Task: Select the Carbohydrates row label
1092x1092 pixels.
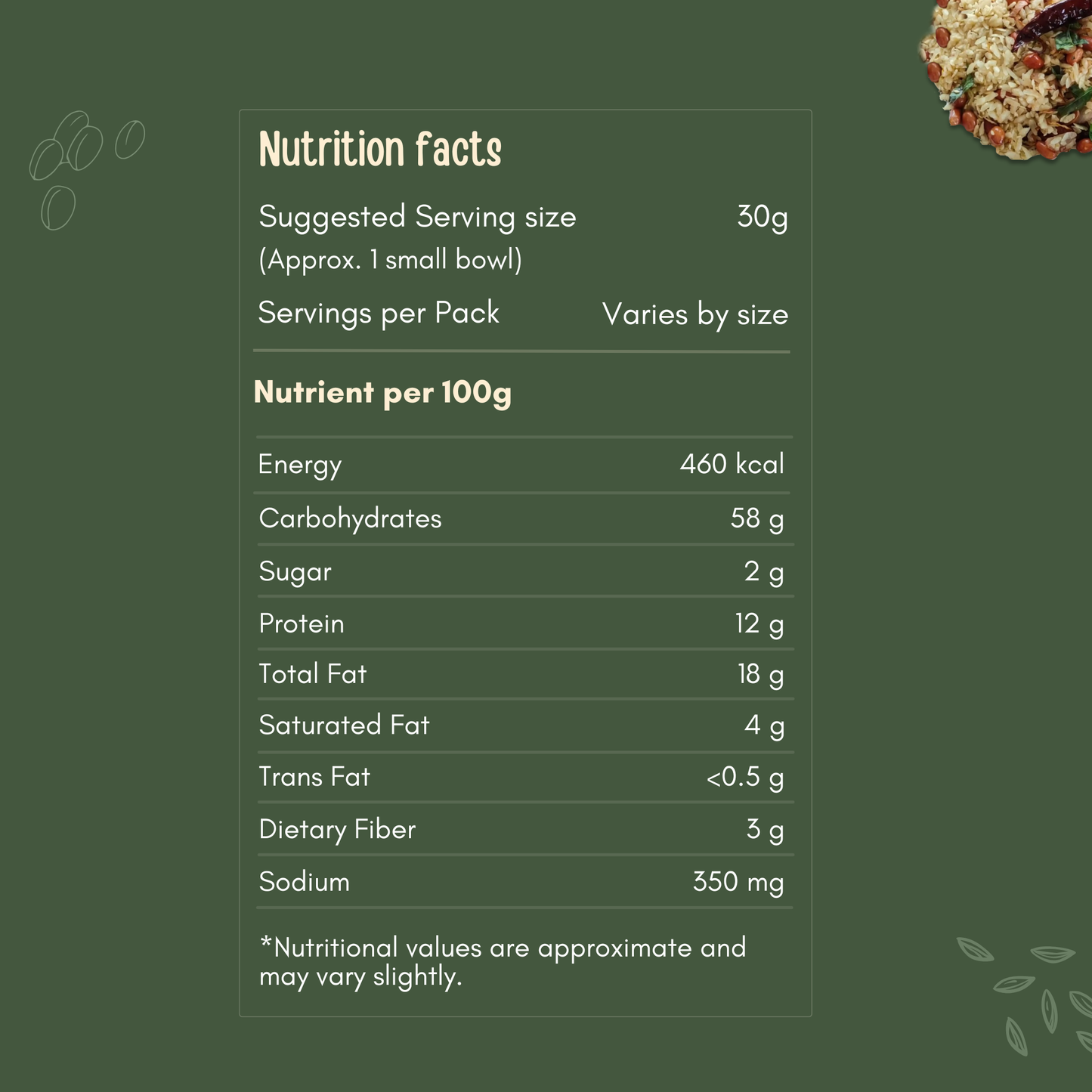Action: pyautogui.click(x=350, y=519)
